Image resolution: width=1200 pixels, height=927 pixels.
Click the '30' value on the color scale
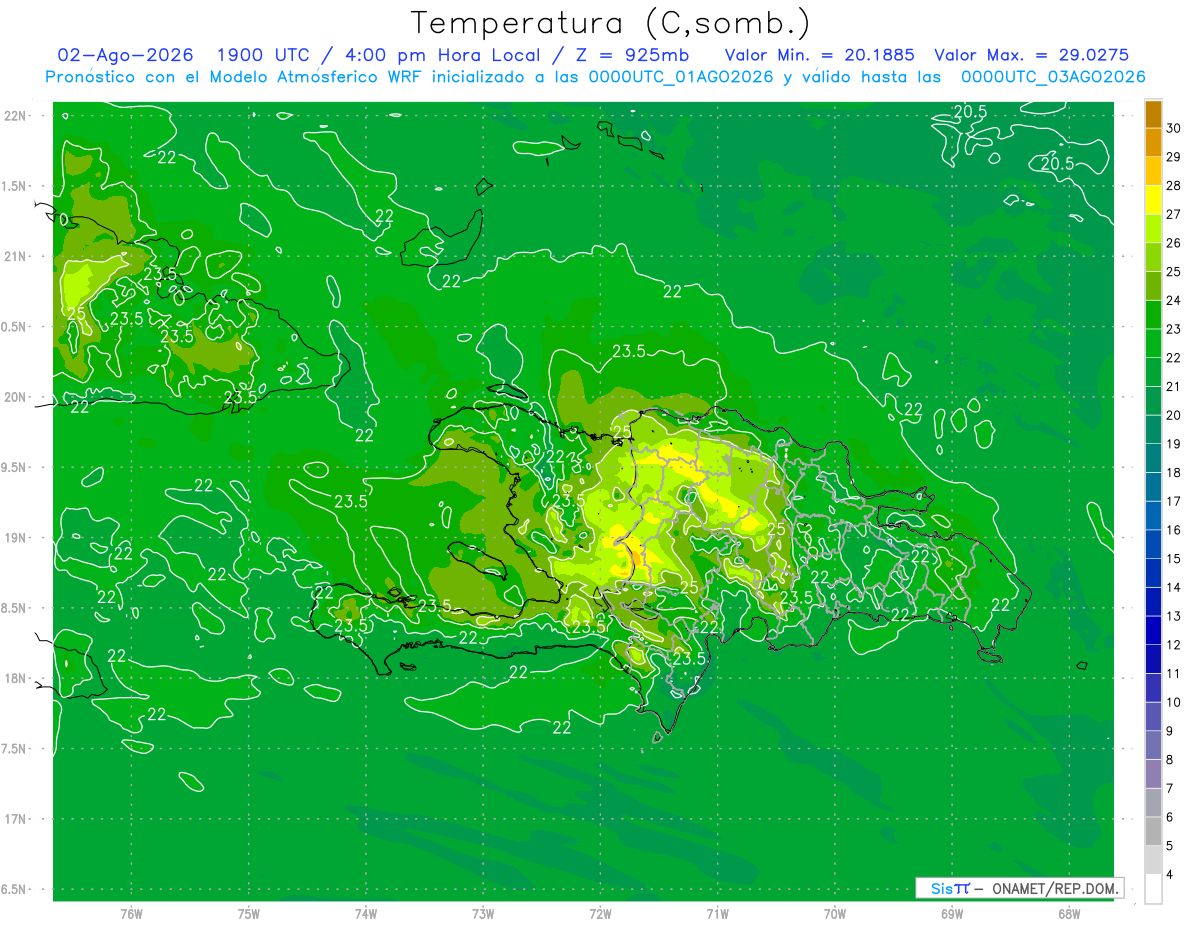1173,128
